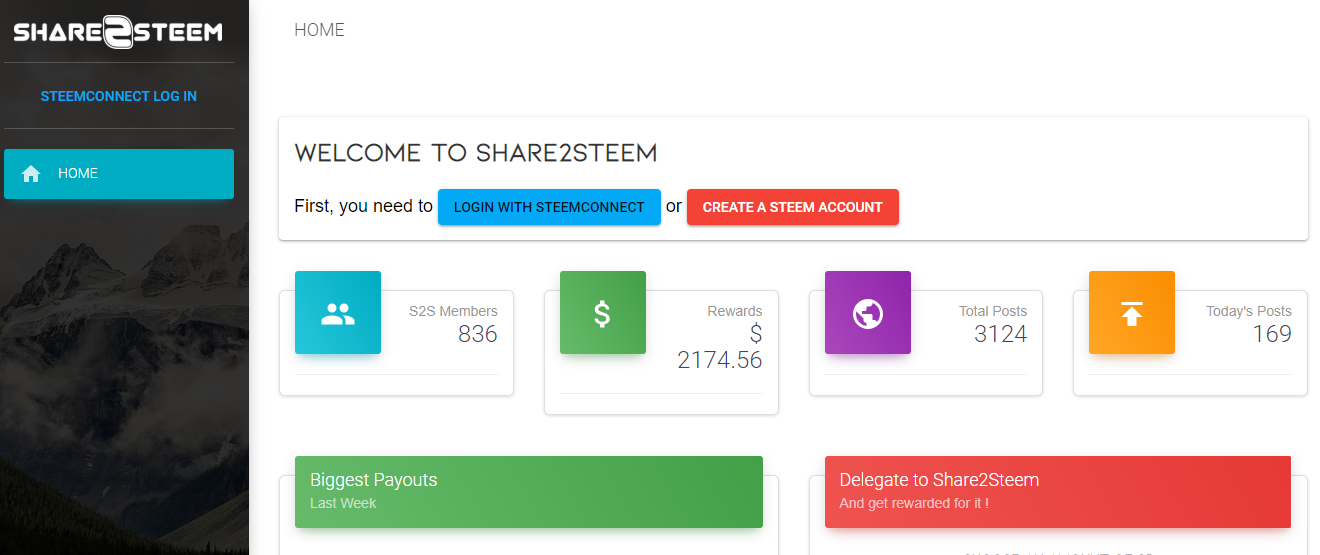The image size is (1320, 555).
Task: Click the Total Posts globe icon
Action: [x=867, y=313]
